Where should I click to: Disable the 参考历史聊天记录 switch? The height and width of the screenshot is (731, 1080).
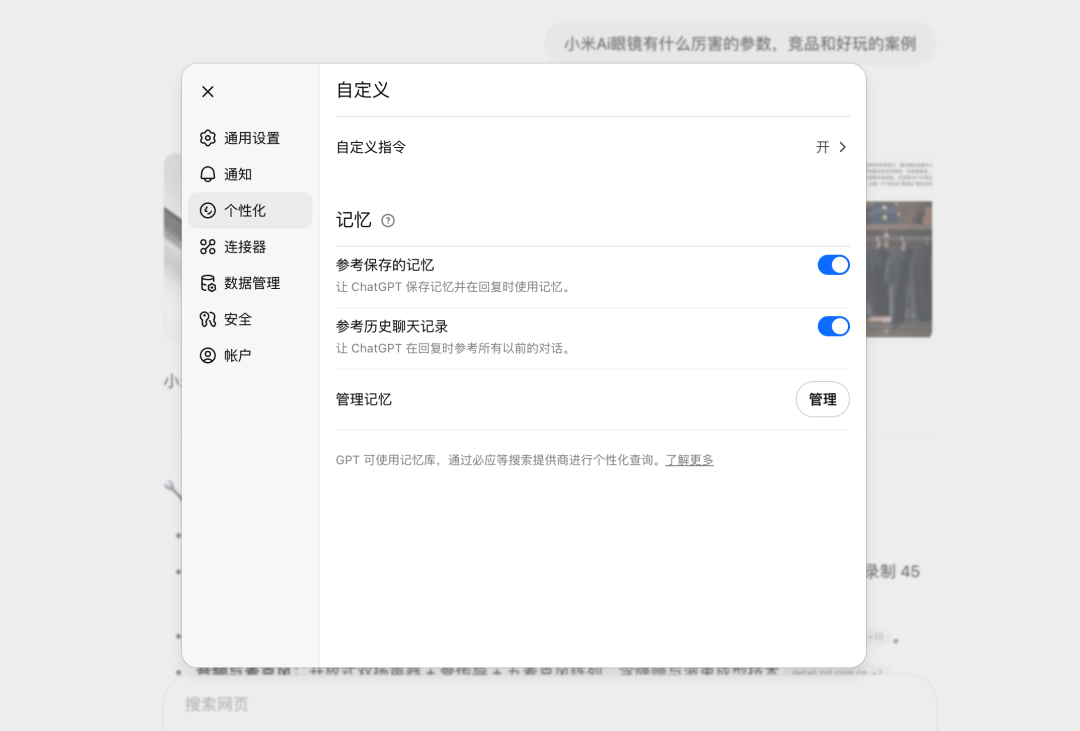click(833, 326)
